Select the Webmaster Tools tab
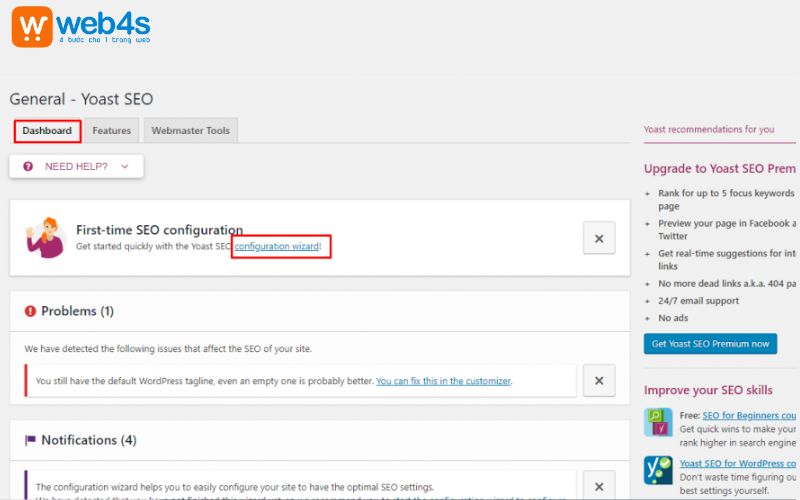The height and width of the screenshot is (500, 800). [190, 131]
